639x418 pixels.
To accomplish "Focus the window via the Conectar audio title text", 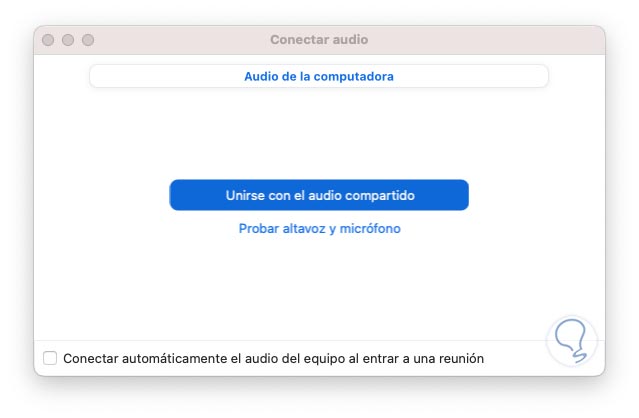I will (x=319, y=40).
